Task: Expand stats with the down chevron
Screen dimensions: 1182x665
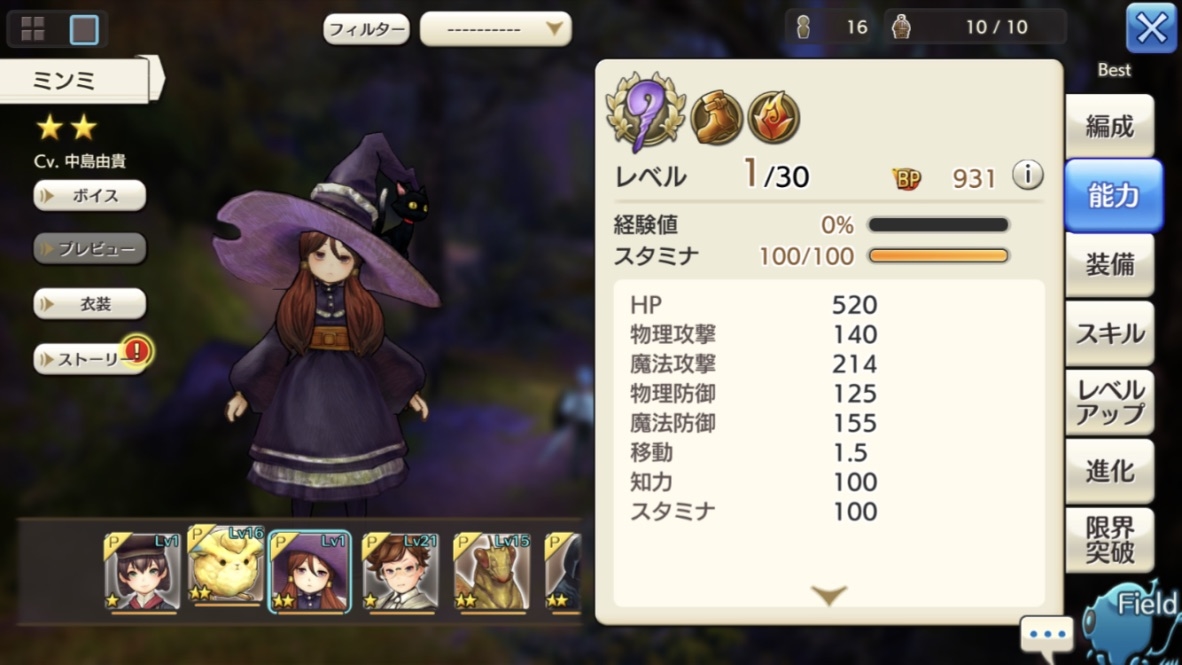Action: point(829,595)
